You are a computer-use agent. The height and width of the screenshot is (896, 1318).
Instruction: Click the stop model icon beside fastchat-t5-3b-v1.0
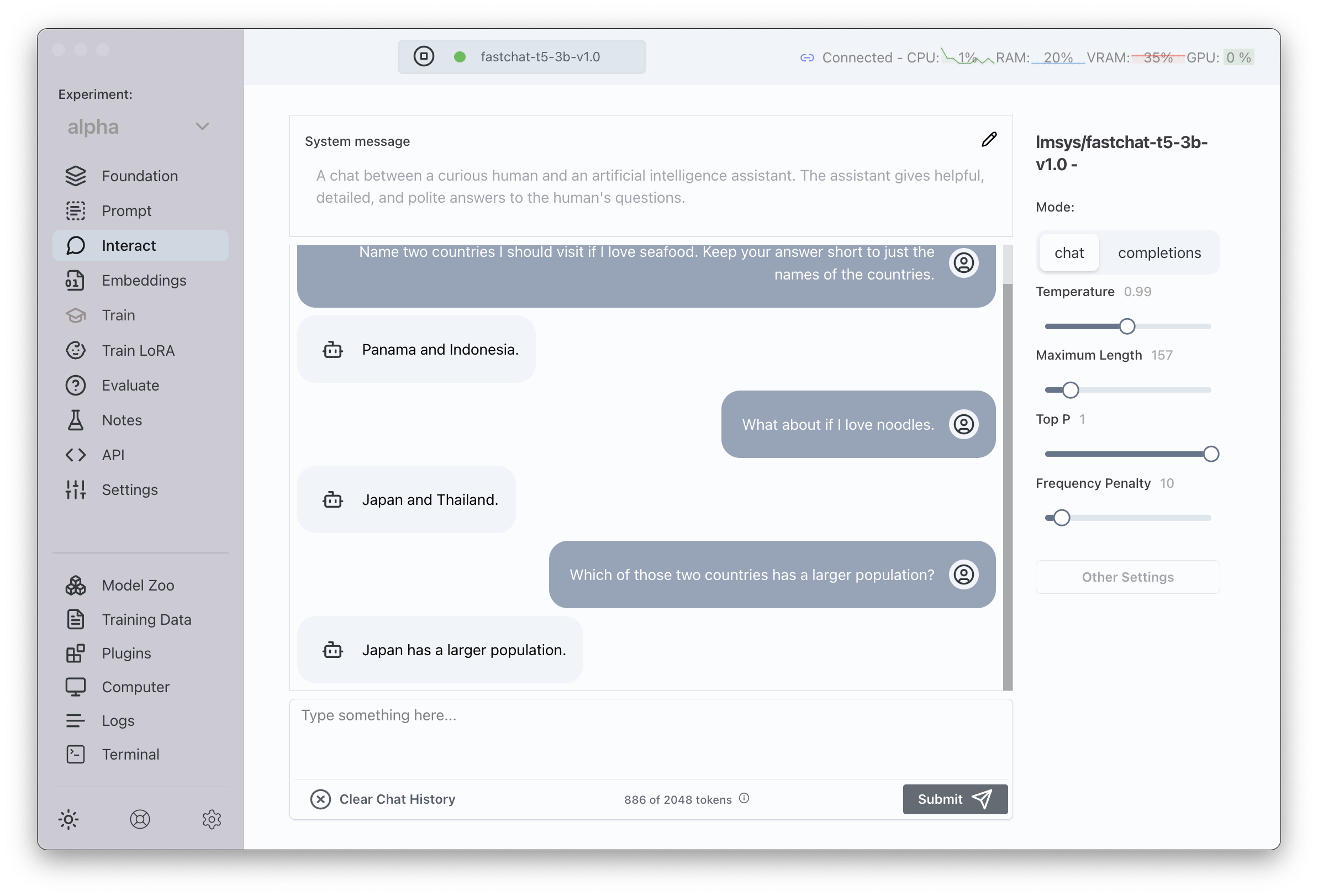(424, 57)
